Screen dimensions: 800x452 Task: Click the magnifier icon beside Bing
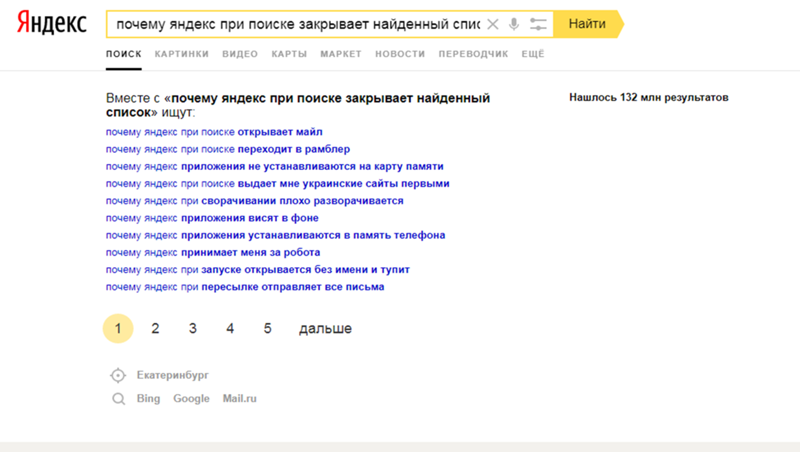[x=118, y=399]
